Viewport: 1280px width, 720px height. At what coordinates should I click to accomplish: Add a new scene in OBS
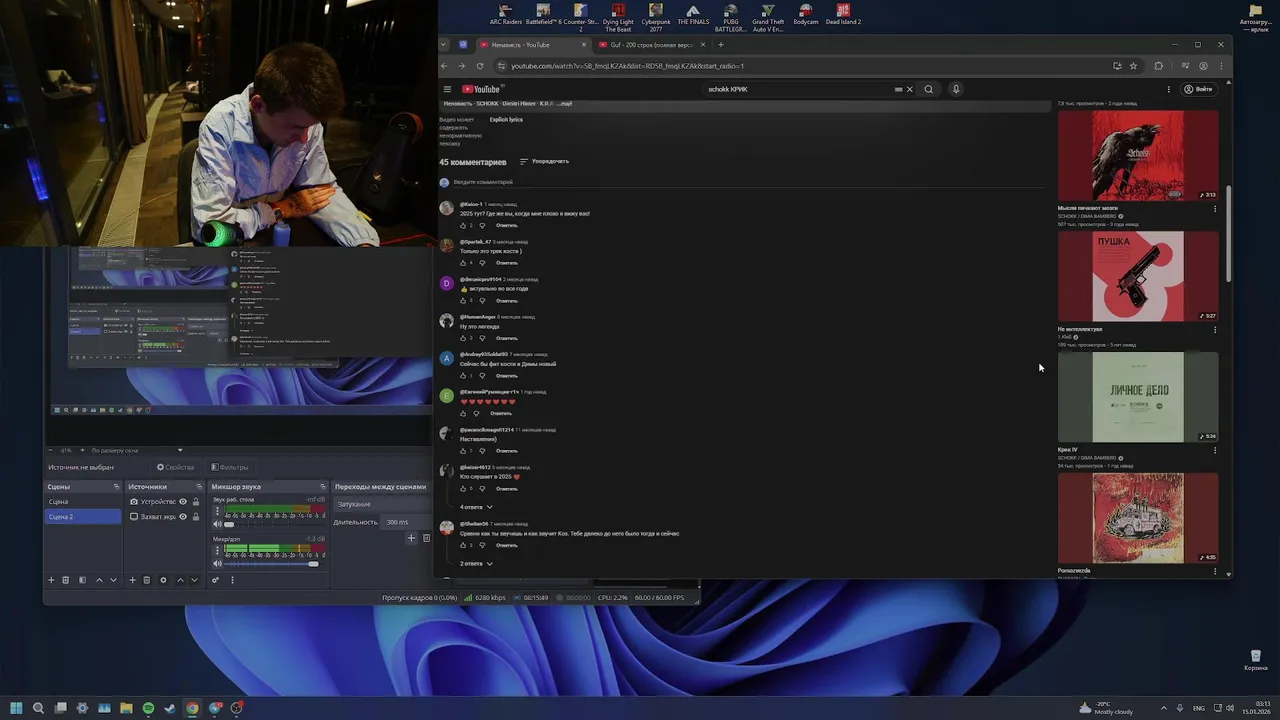click(x=51, y=580)
